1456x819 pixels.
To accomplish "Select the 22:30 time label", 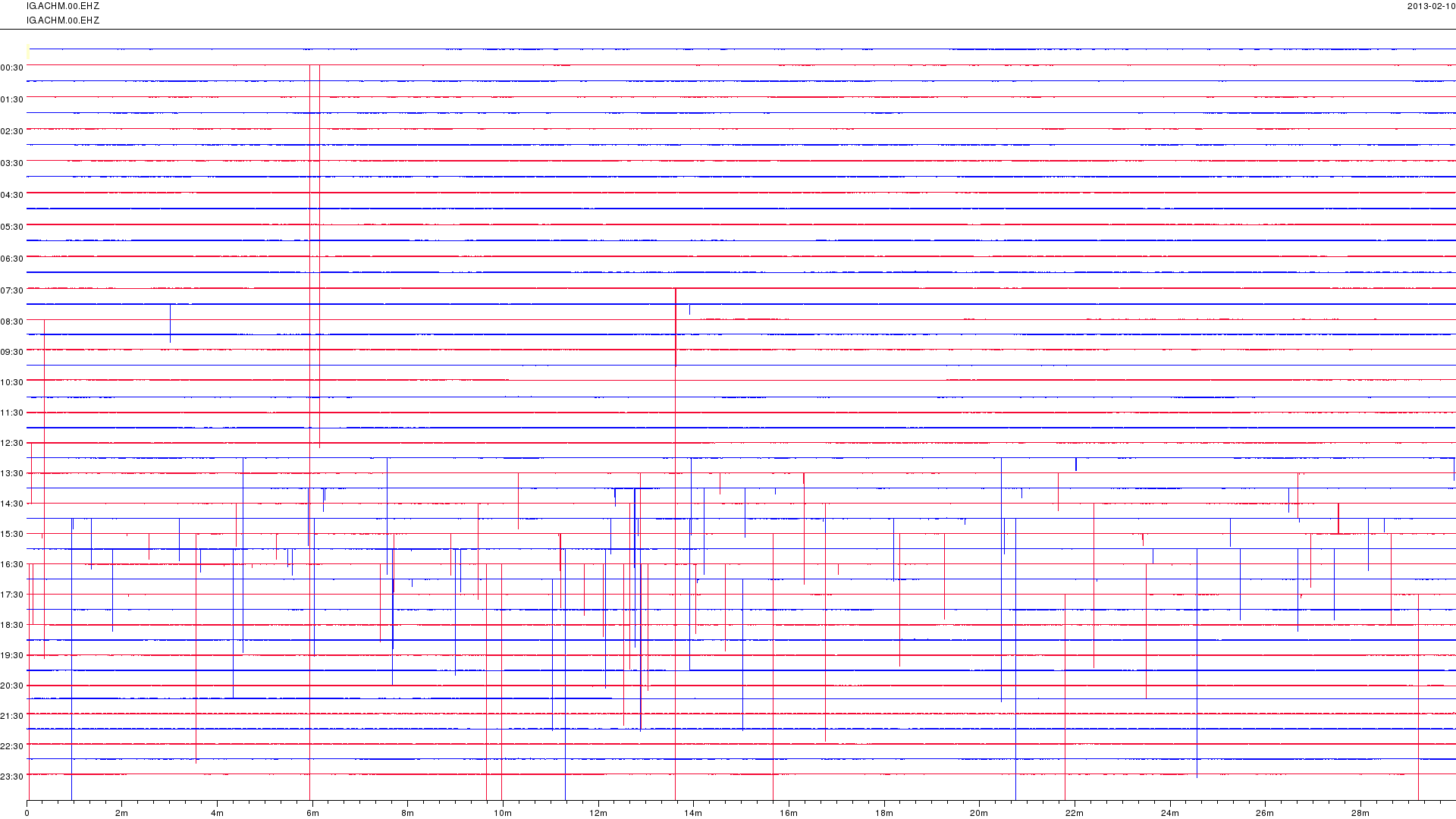I will [x=12, y=746].
